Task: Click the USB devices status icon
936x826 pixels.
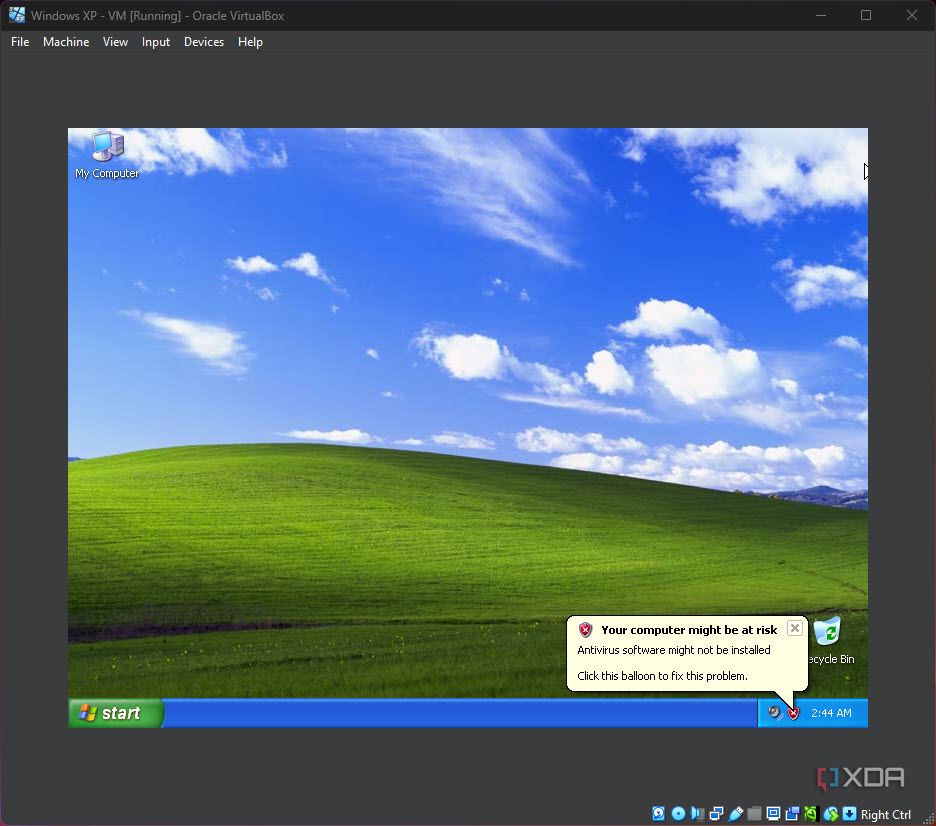Action: point(736,813)
